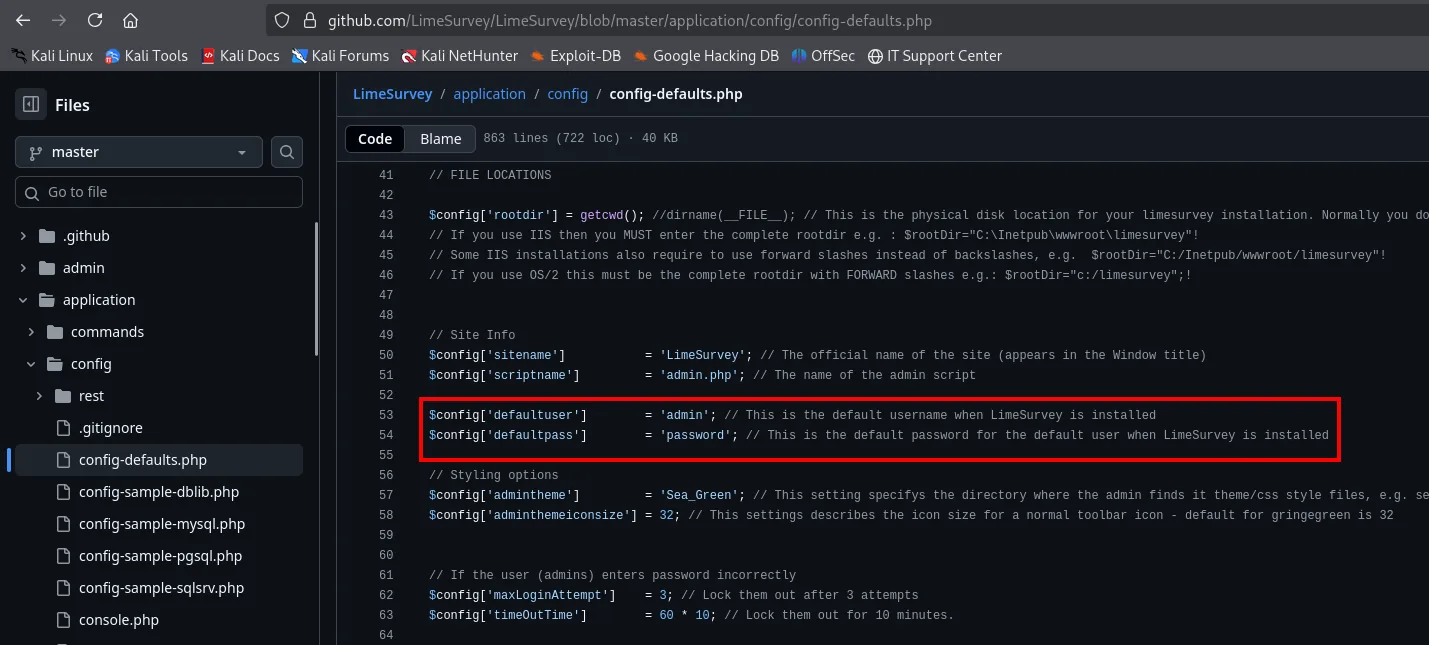Open the browser home page icon

click(131, 20)
